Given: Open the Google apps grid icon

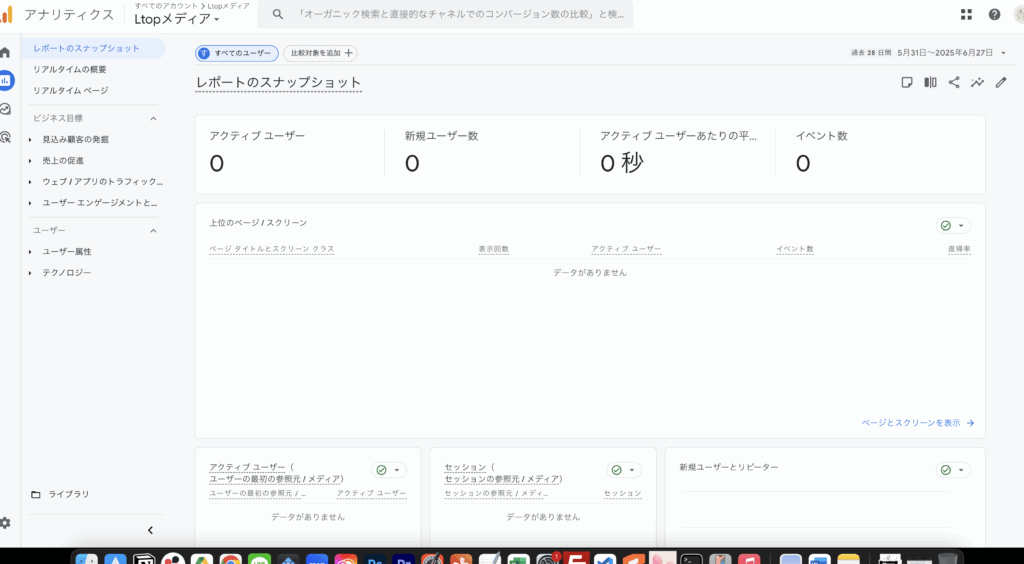Looking at the screenshot, I should tap(966, 15).
